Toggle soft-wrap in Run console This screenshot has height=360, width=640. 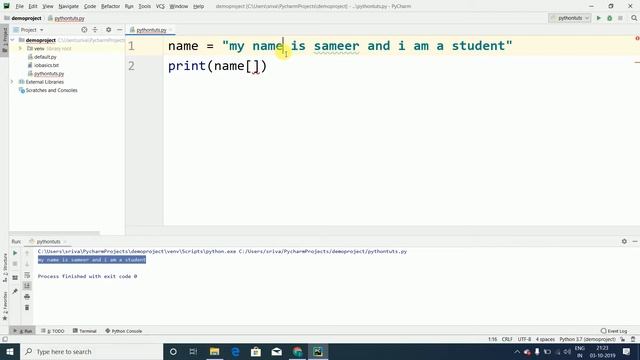[27, 275]
